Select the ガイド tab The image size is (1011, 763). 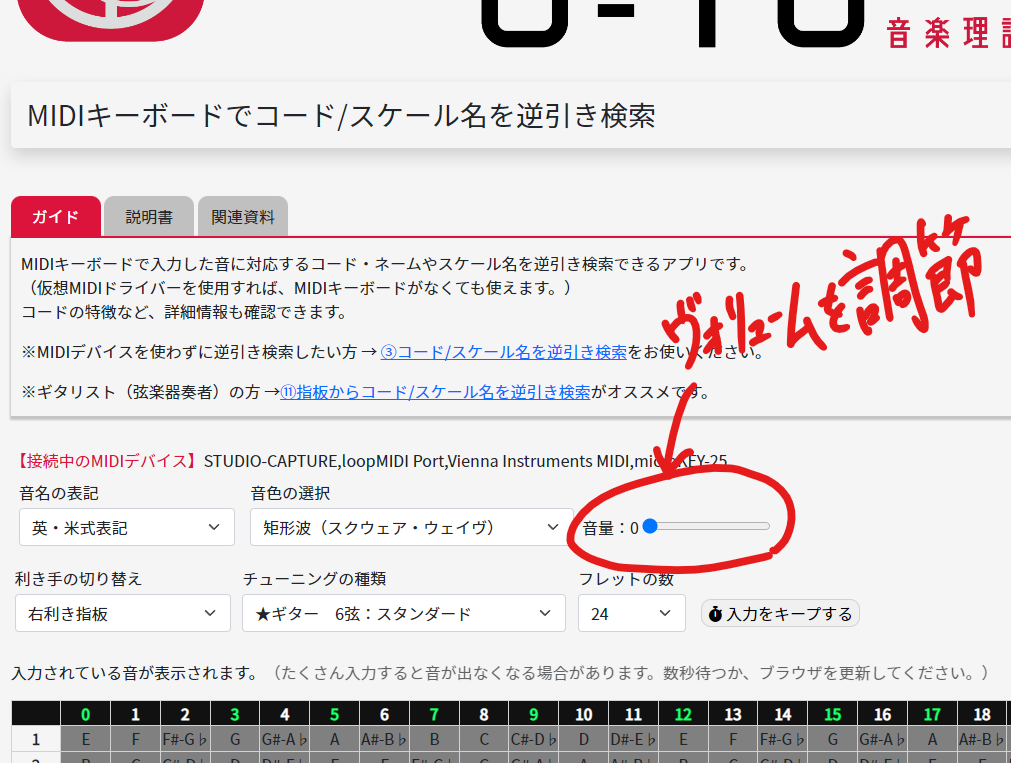54,216
